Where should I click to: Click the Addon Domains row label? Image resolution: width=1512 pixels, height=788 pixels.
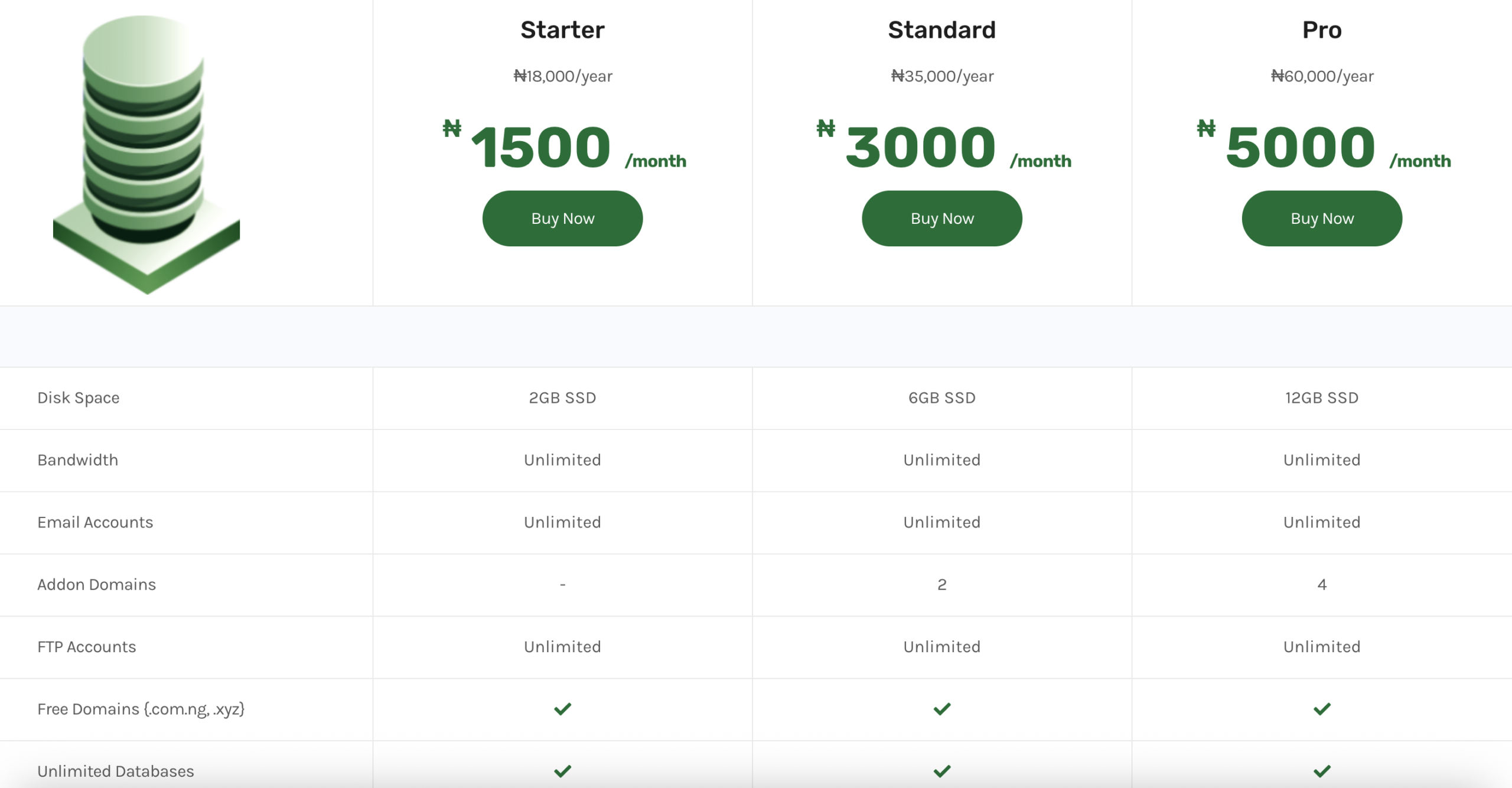click(x=96, y=584)
